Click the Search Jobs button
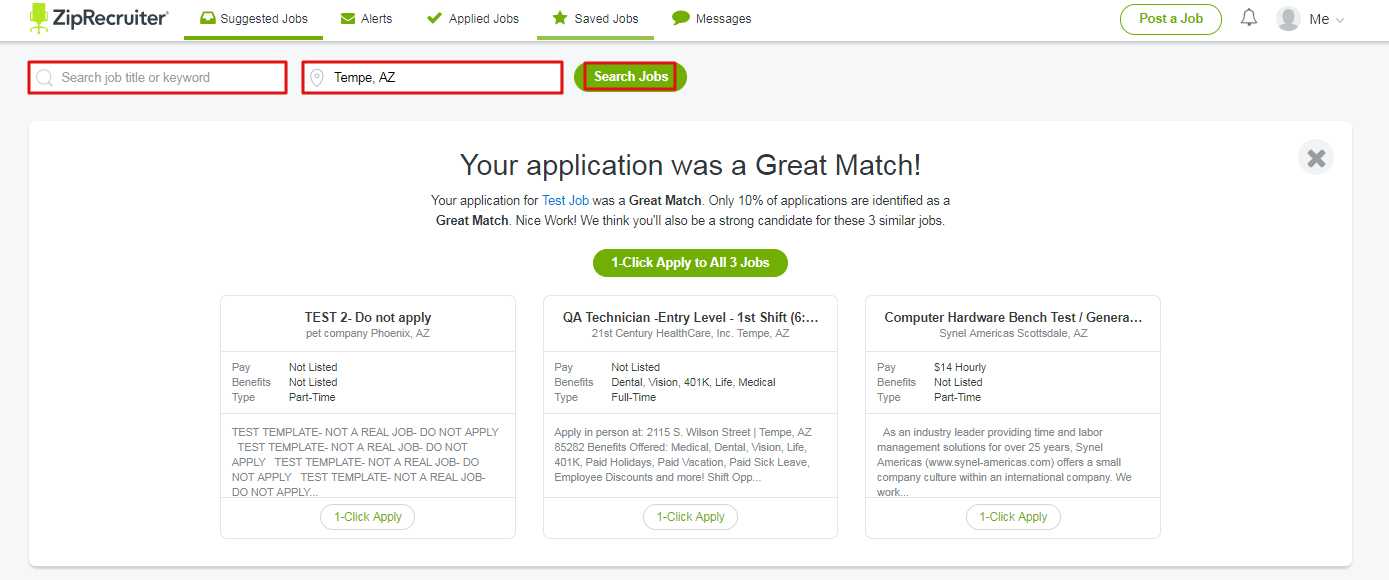 click(x=630, y=77)
